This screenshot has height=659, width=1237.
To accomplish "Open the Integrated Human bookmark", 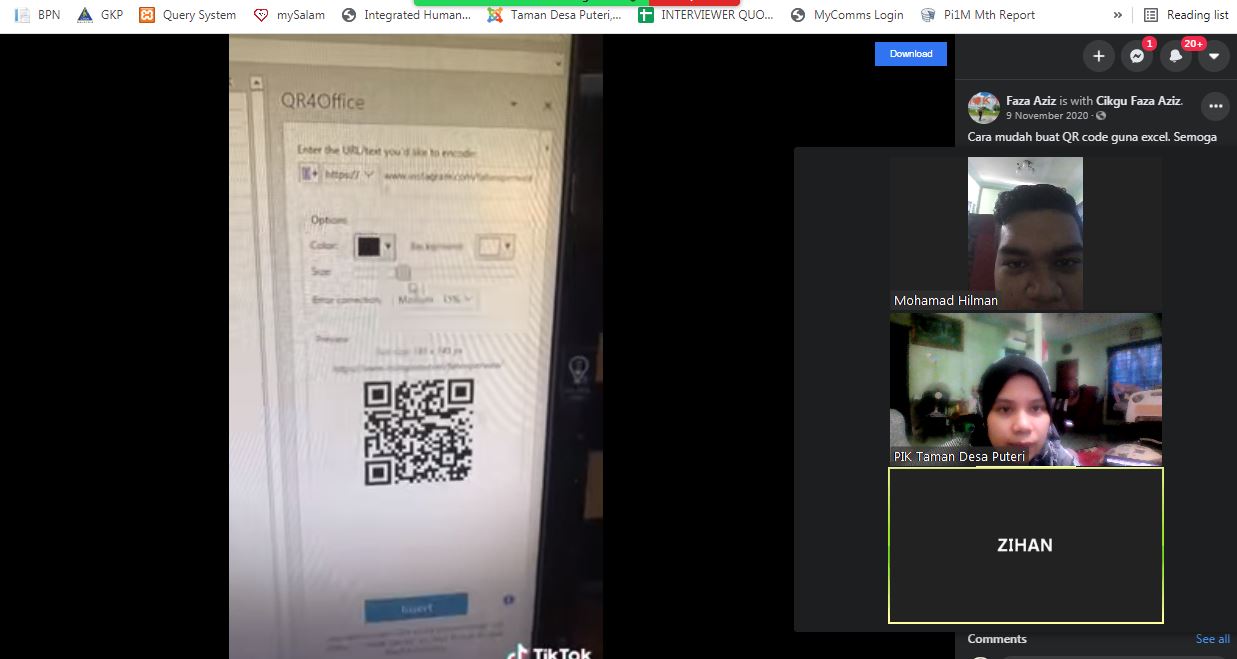I will pyautogui.click(x=406, y=15).
